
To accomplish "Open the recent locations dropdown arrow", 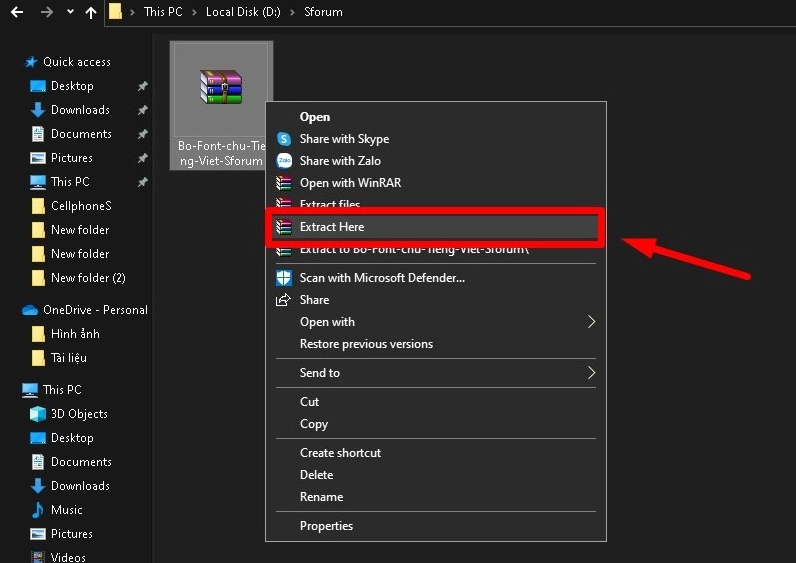I will tap(70, 12).
